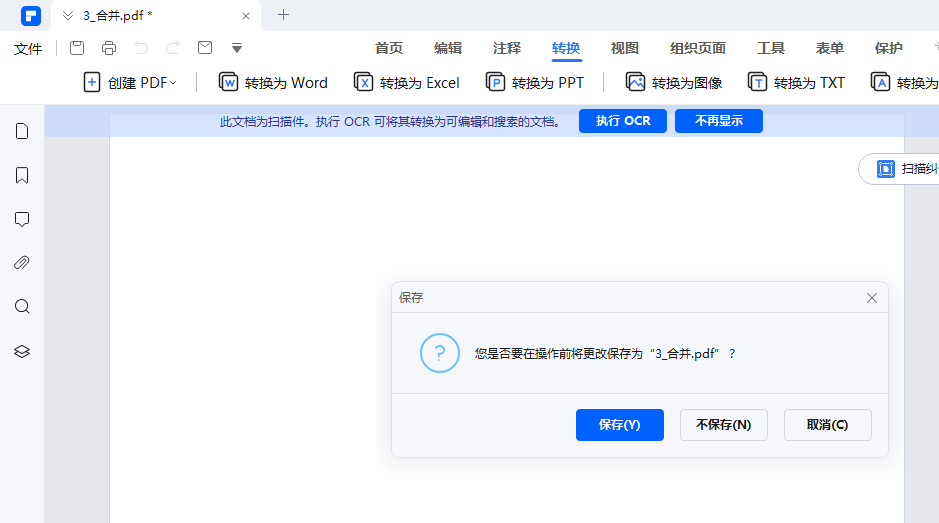Open the 组织页面 ribbon tab
Screen dimensions: 939x523
click(x=698, y=48)
